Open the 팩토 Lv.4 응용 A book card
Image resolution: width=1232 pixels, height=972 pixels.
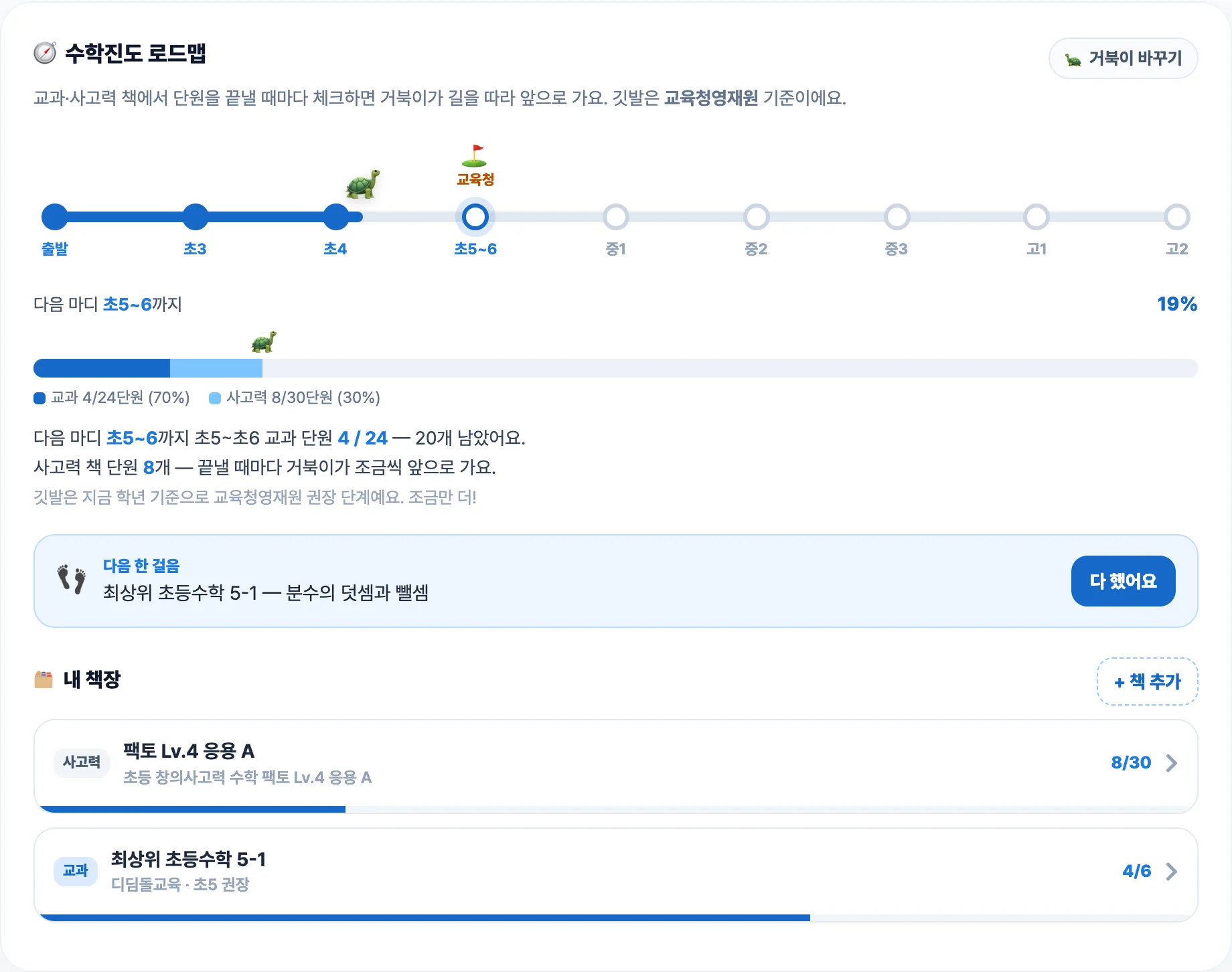coord(615,766)
